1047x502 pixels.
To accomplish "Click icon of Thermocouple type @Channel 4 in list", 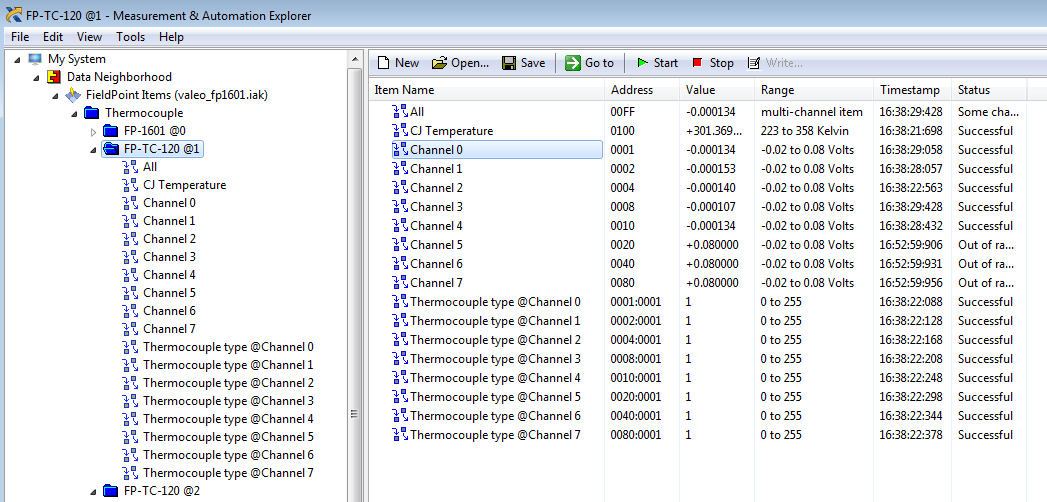I will [400, 378].
